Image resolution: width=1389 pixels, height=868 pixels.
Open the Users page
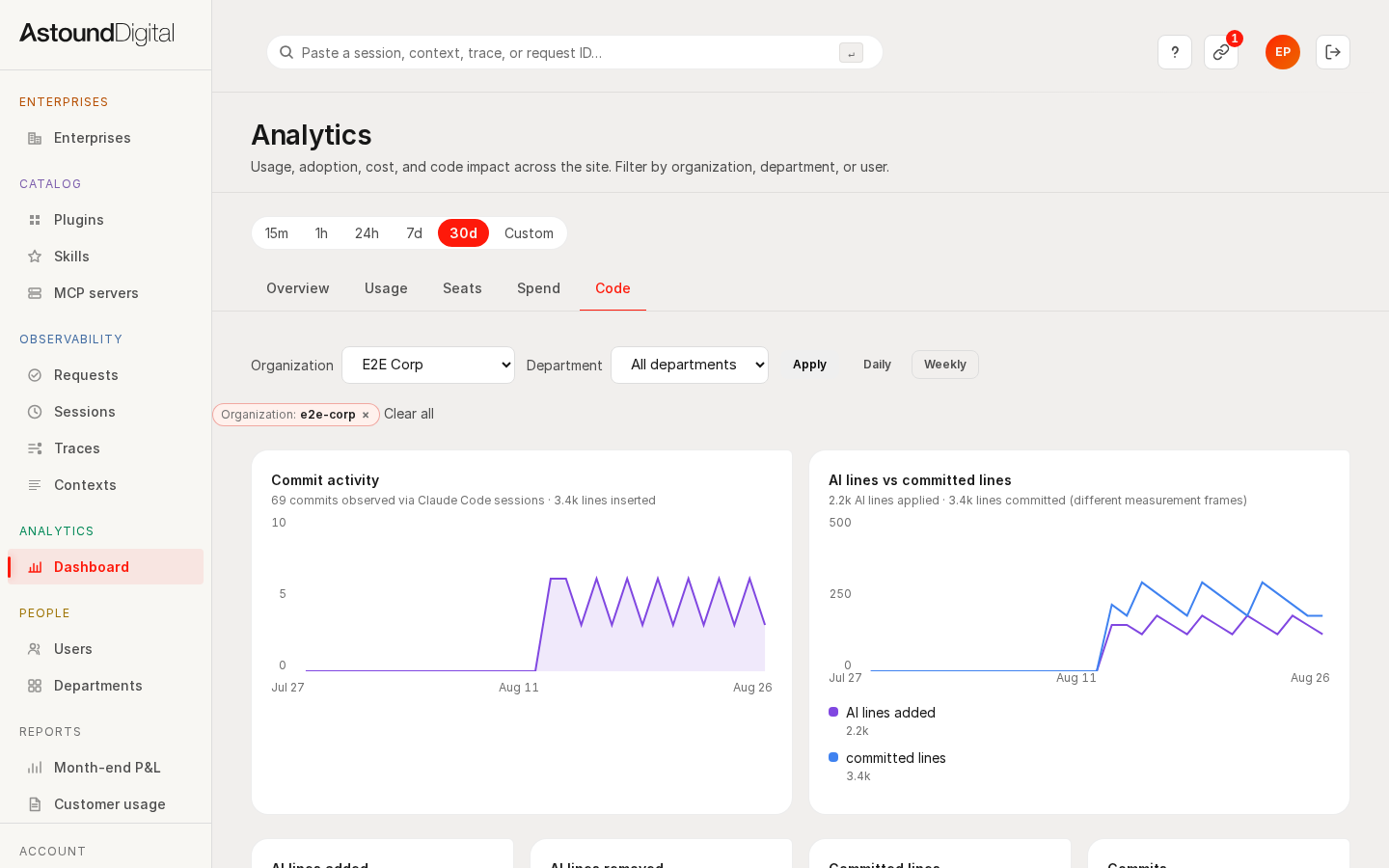(x=105, y=649)
